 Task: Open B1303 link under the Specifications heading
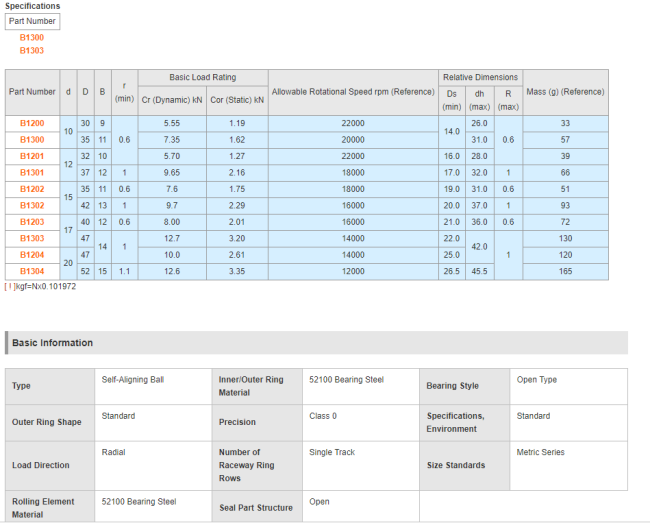32,50
